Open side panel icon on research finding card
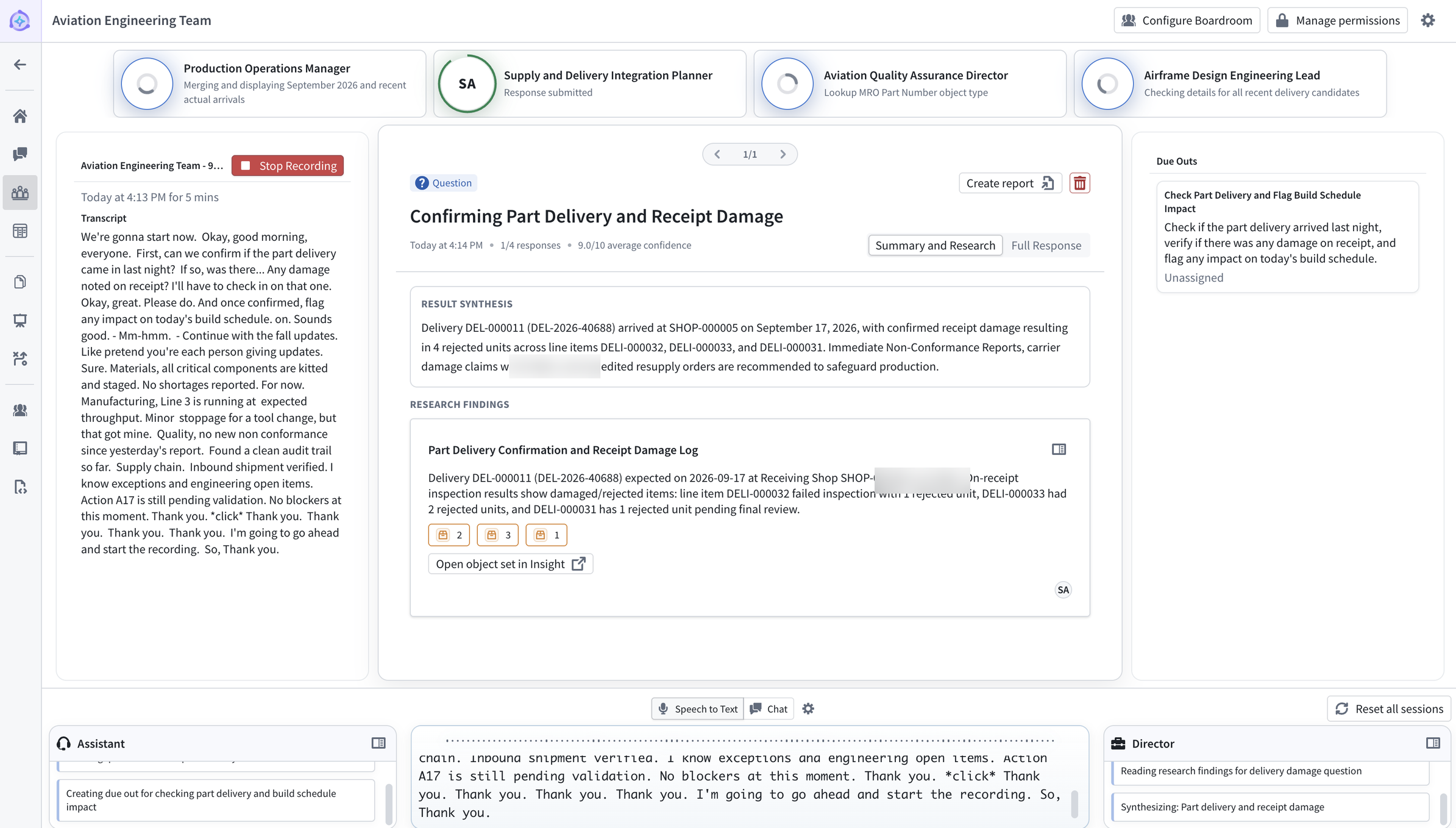Screen dimensions: 1456x828 pyautogui.click(x=1059, y=449)
